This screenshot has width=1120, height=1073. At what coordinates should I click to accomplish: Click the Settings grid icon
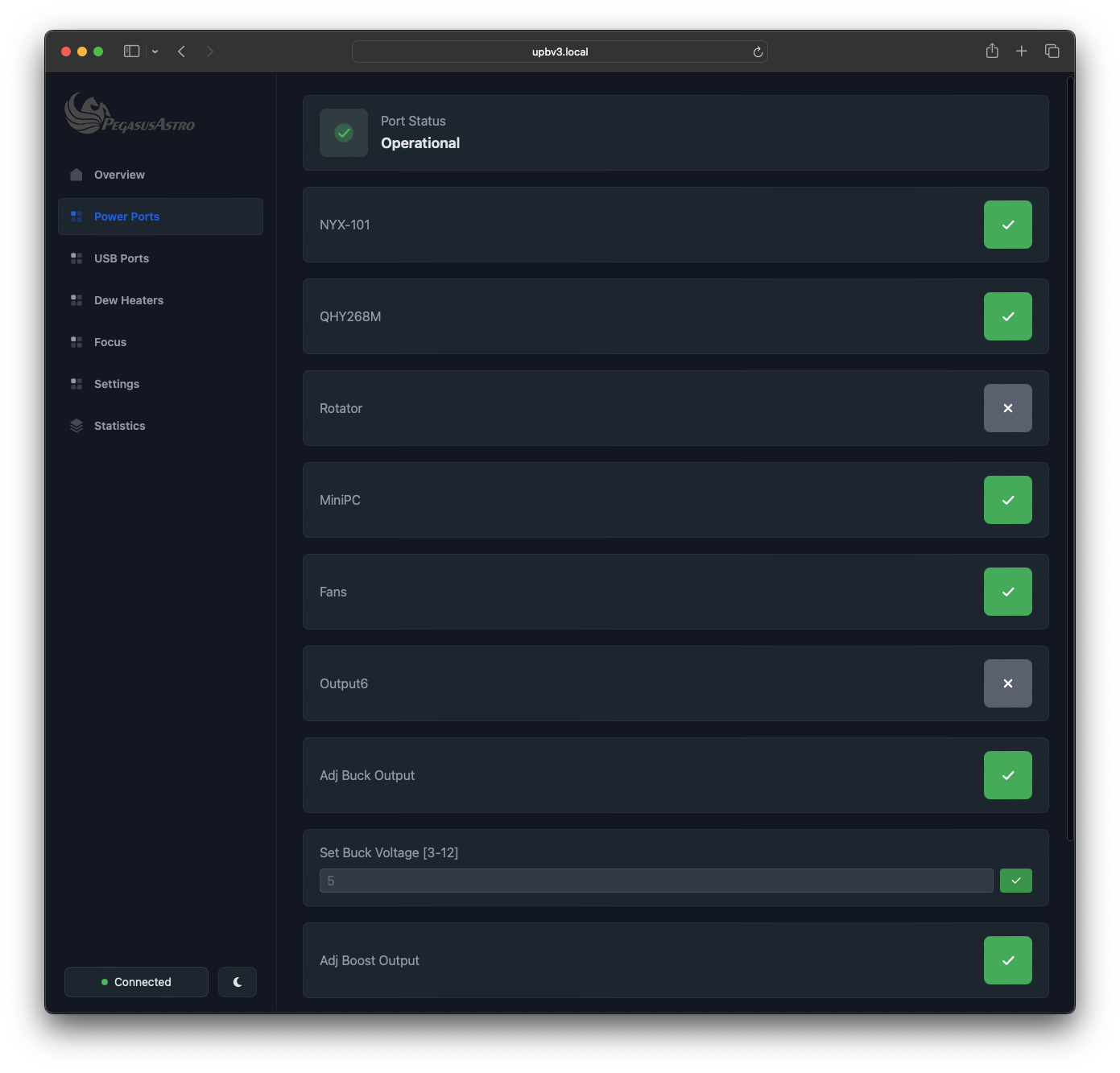(76, 384)
